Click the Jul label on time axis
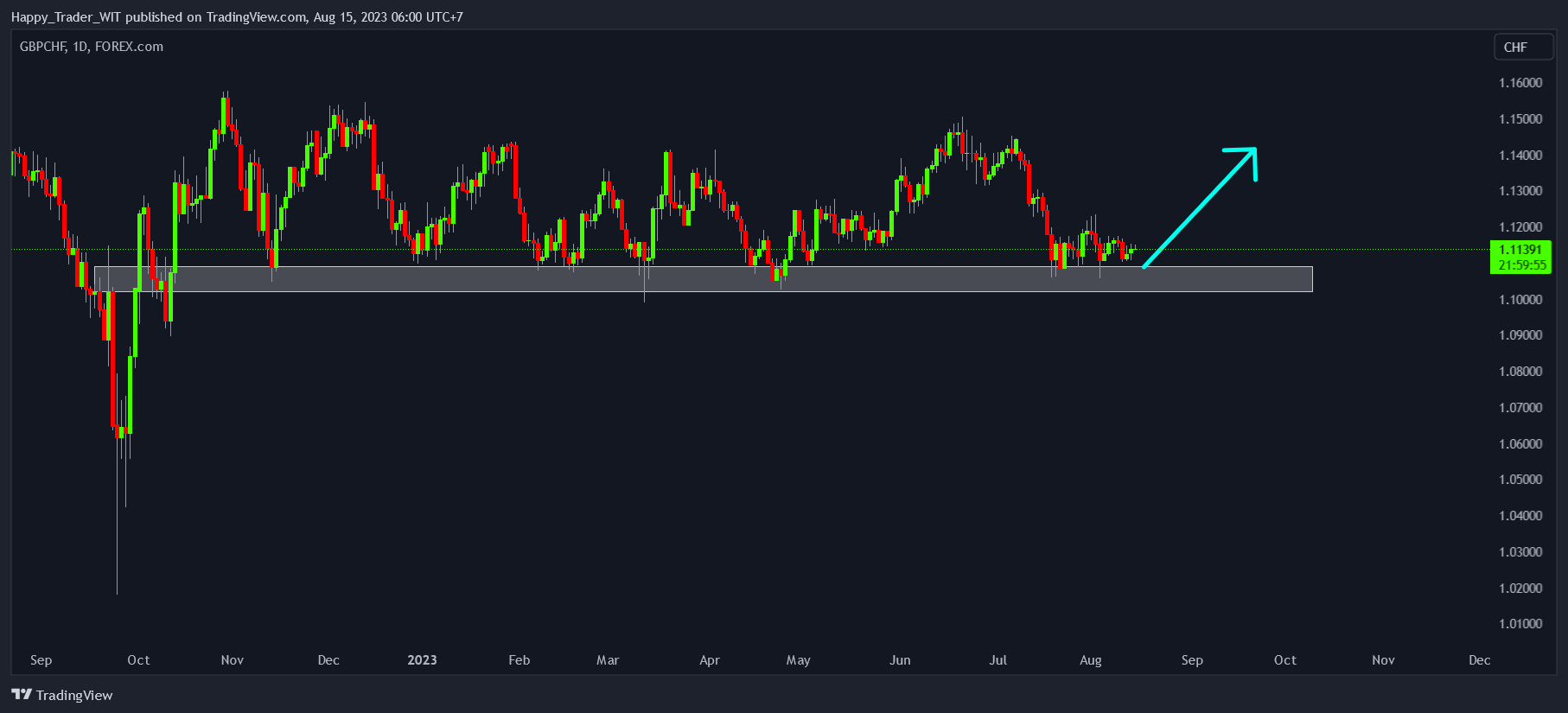1568x713 pixels. point(998,660)
